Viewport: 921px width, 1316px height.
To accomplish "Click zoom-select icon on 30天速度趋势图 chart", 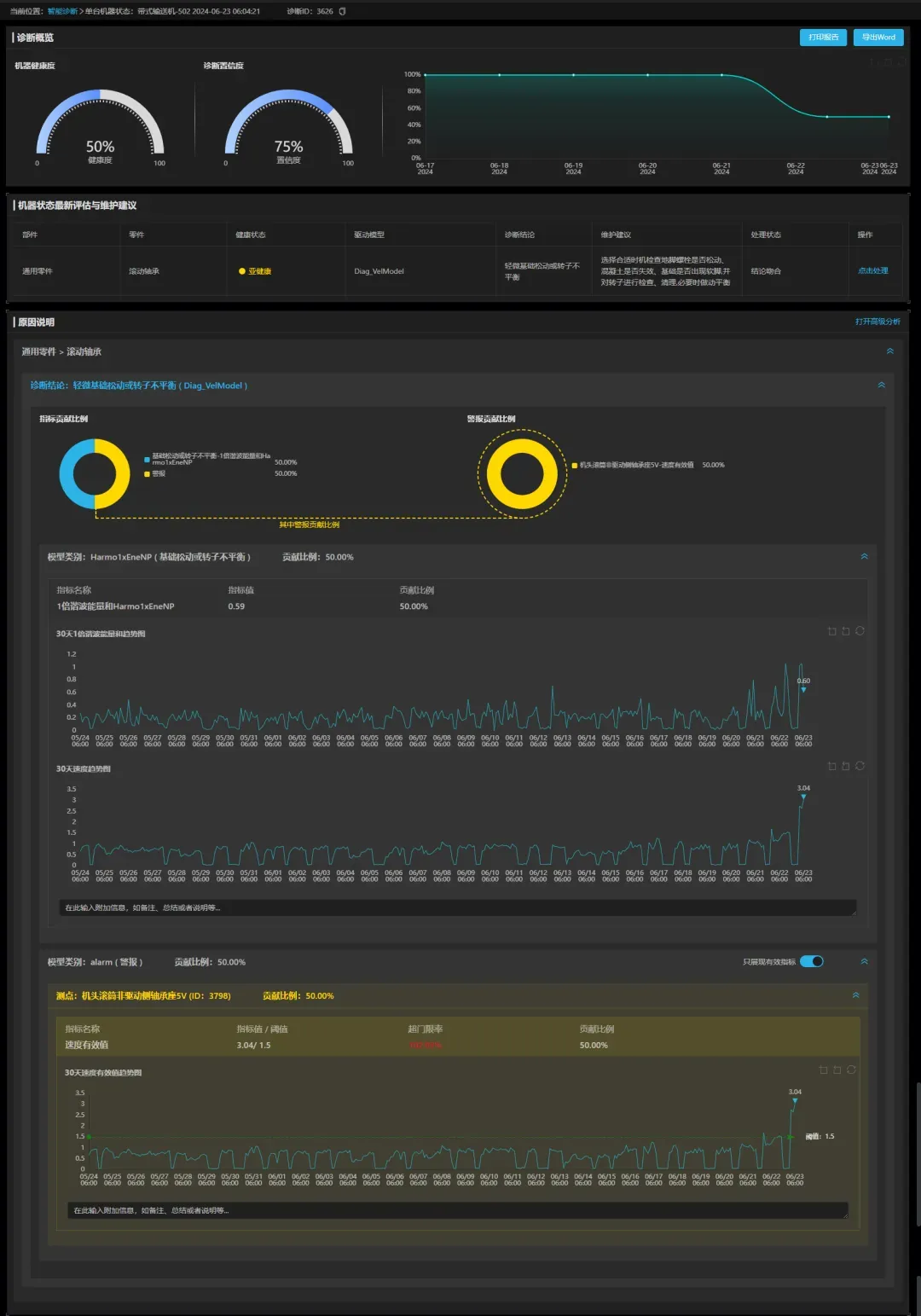I will point(831,766).
